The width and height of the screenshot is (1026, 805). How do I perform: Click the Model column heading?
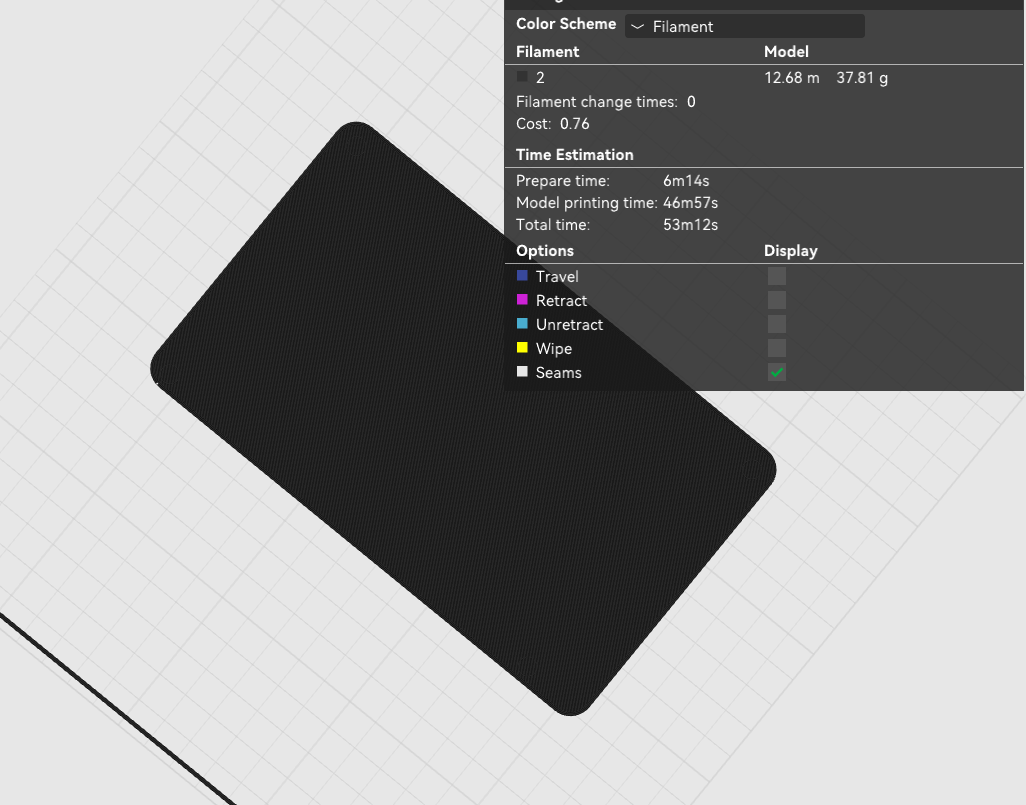point(787,52)
